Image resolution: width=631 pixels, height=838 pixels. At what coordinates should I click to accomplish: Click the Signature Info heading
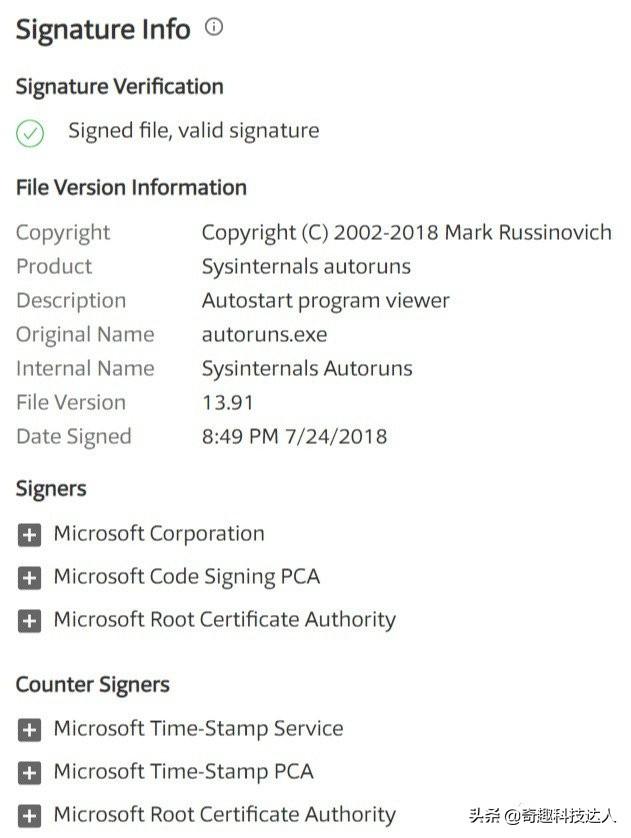[103, 29]
